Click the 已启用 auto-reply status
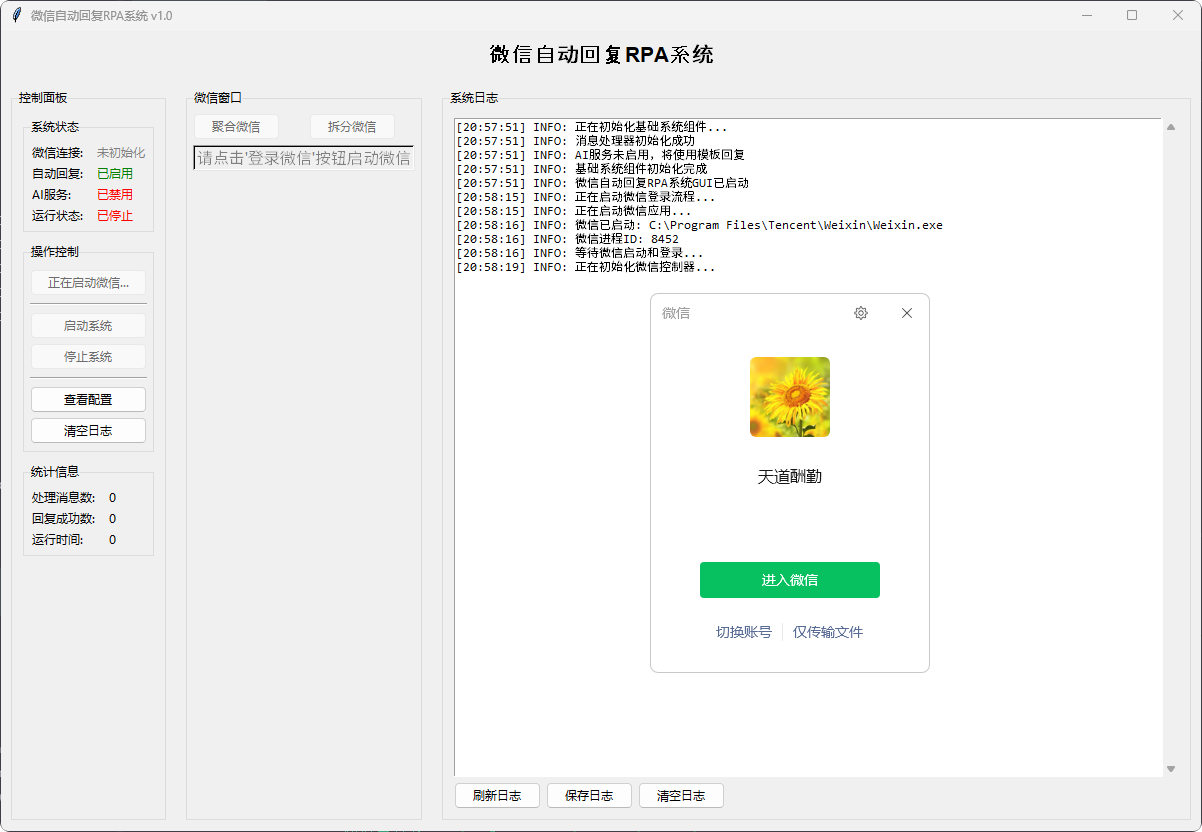 tap(115, 174)
